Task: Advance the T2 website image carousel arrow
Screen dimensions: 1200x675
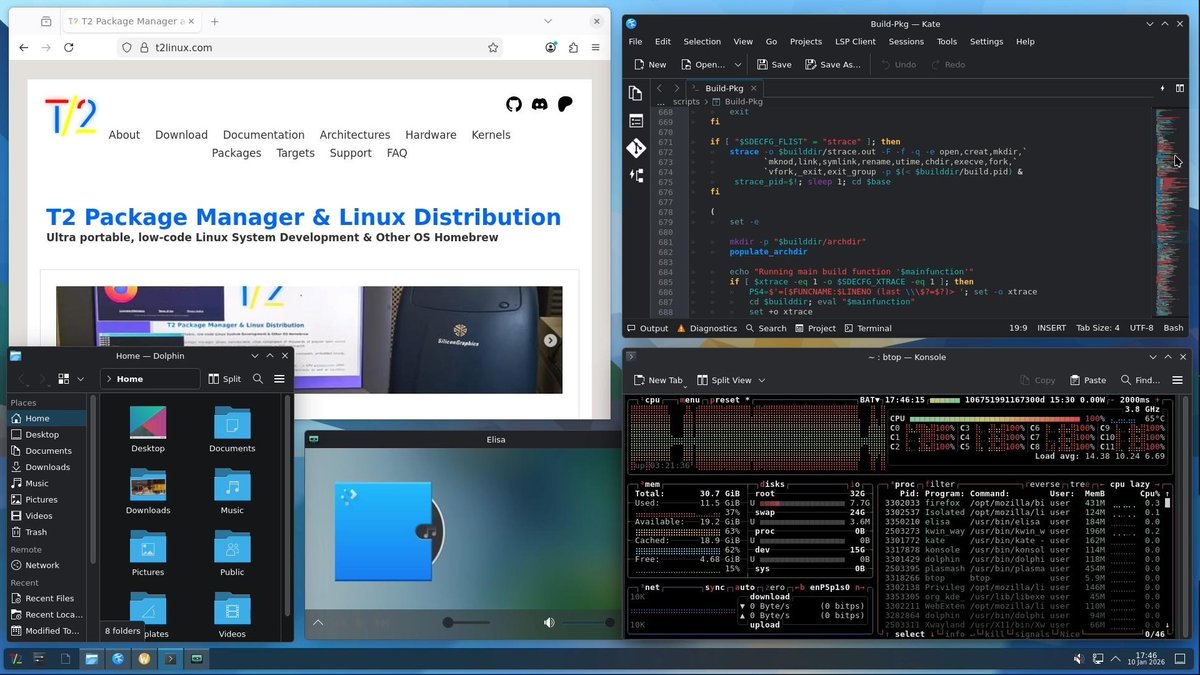Action: click(x=550, y=340)
